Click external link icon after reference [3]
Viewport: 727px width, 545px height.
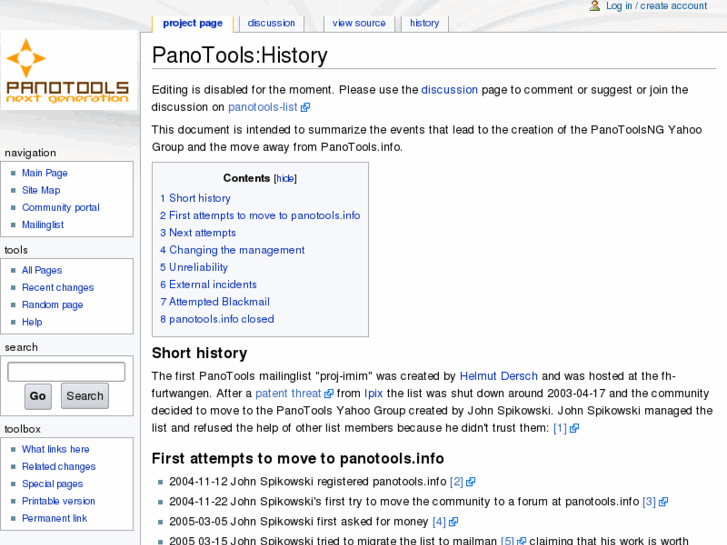point(663,502)
